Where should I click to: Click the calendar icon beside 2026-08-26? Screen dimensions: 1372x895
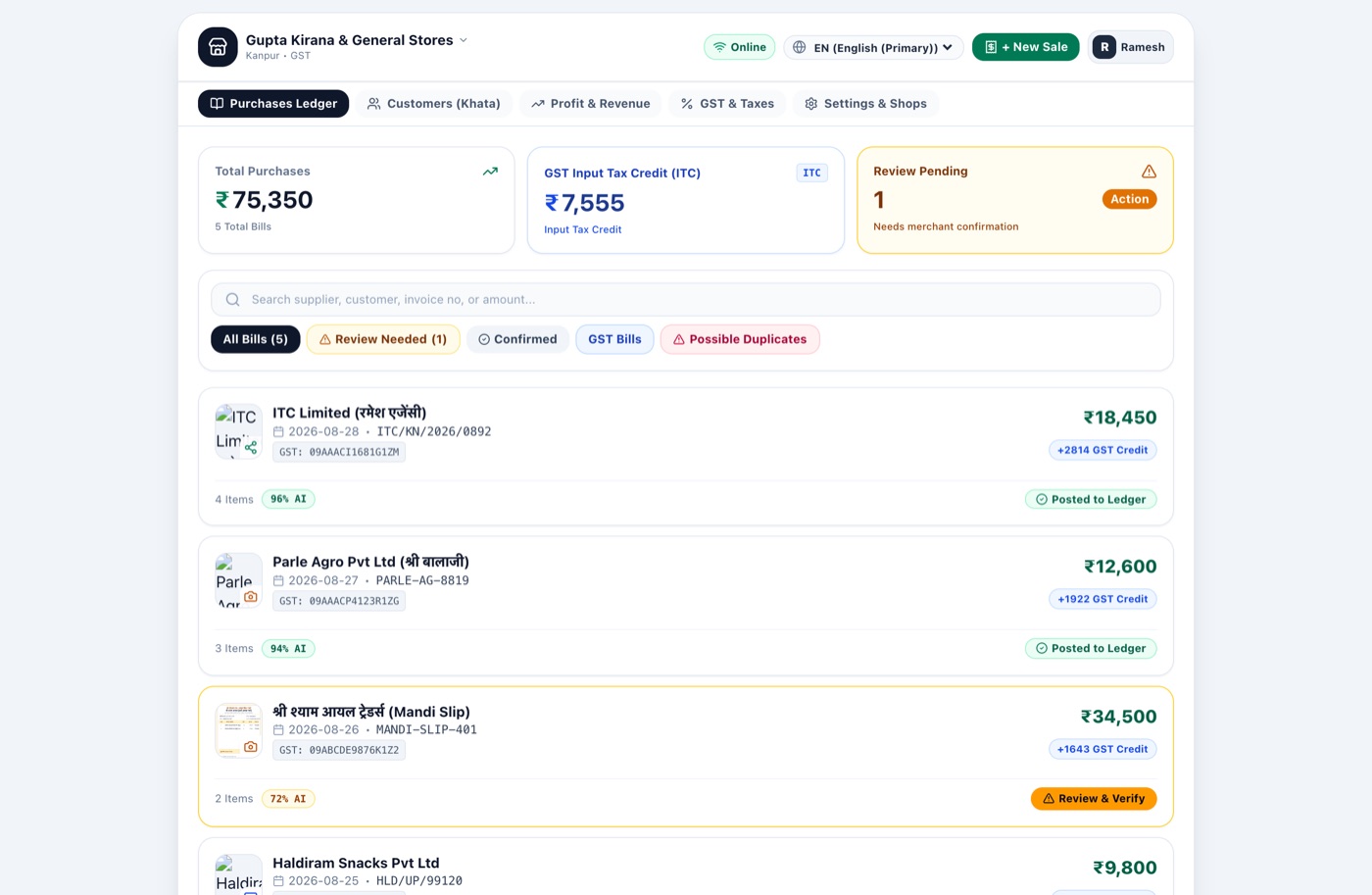278,730
